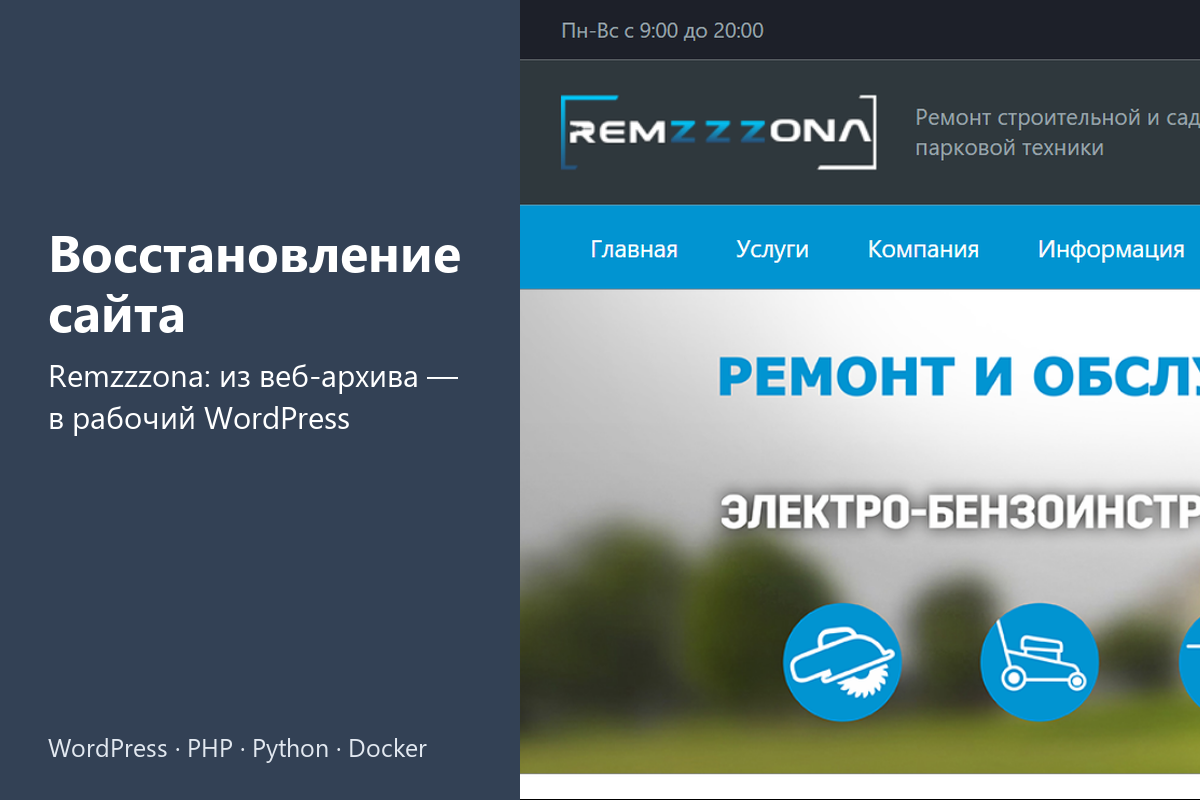This screenshot has width=1200, height=800.
Task: Click the lawn mower service icon
Action: [1039, 662]
